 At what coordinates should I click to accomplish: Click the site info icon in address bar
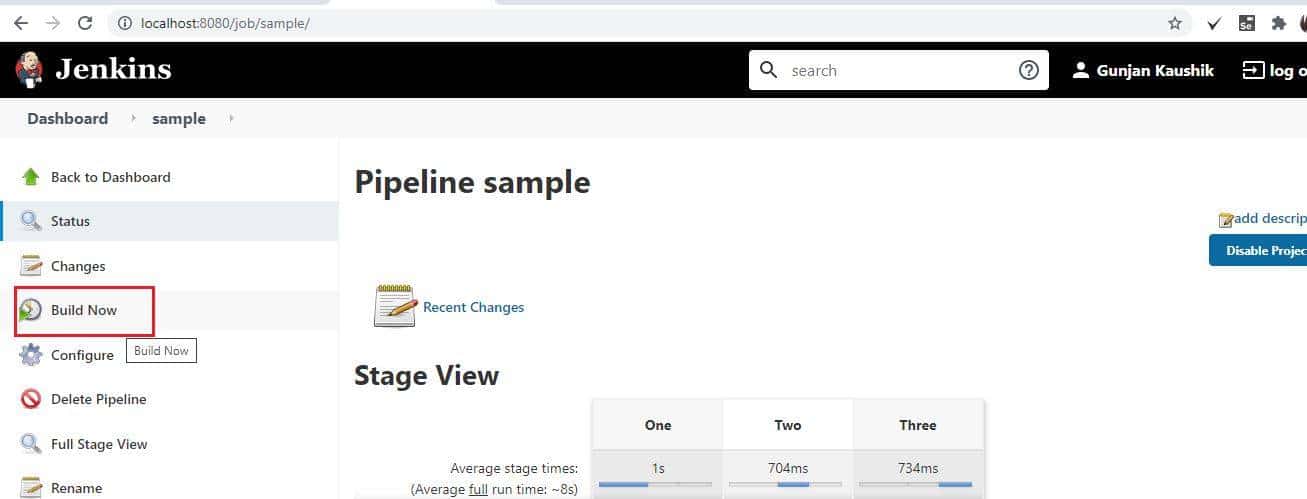[125, 23]
